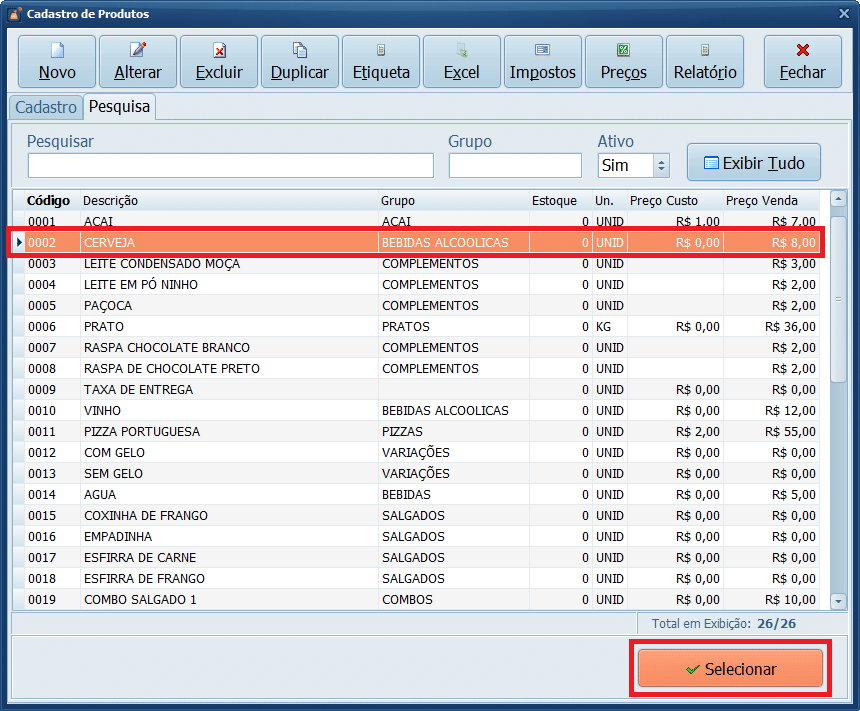Click the Novo toolbar button
This screenshot has width=860, height=711.
(57, 62)
